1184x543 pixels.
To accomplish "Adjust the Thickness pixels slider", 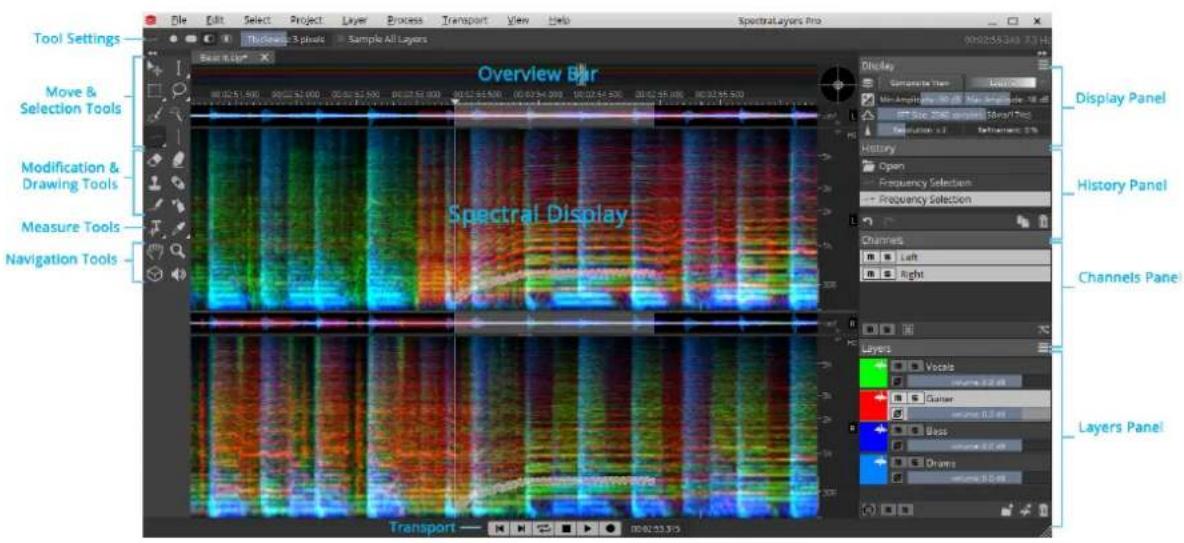I will click(x=286, y=39).
